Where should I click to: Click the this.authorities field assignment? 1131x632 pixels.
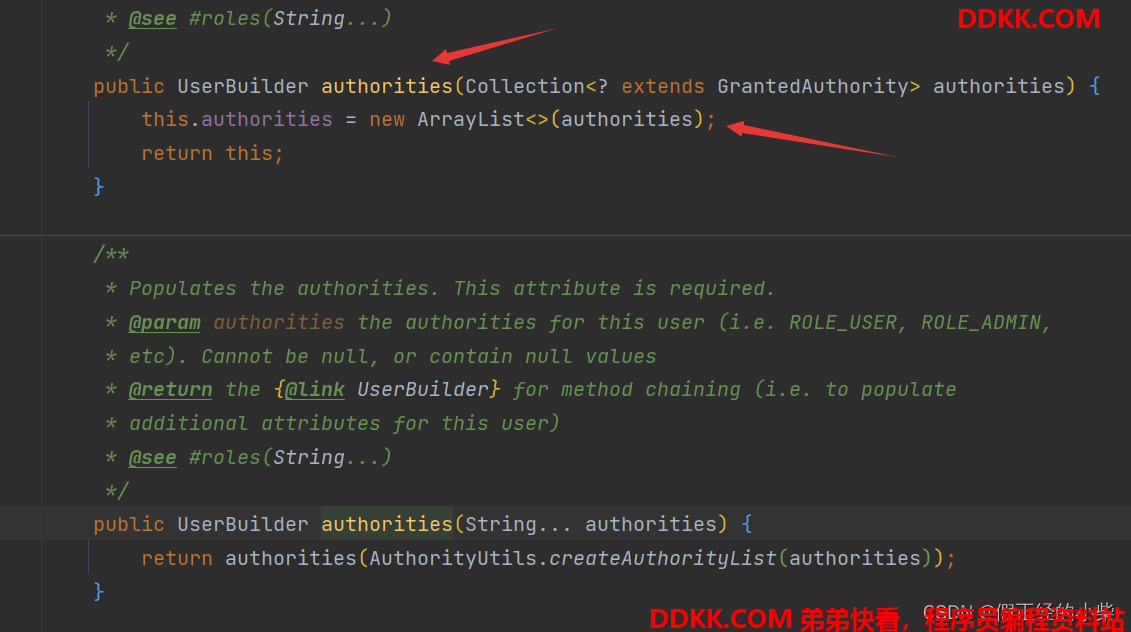pos(236,120)
